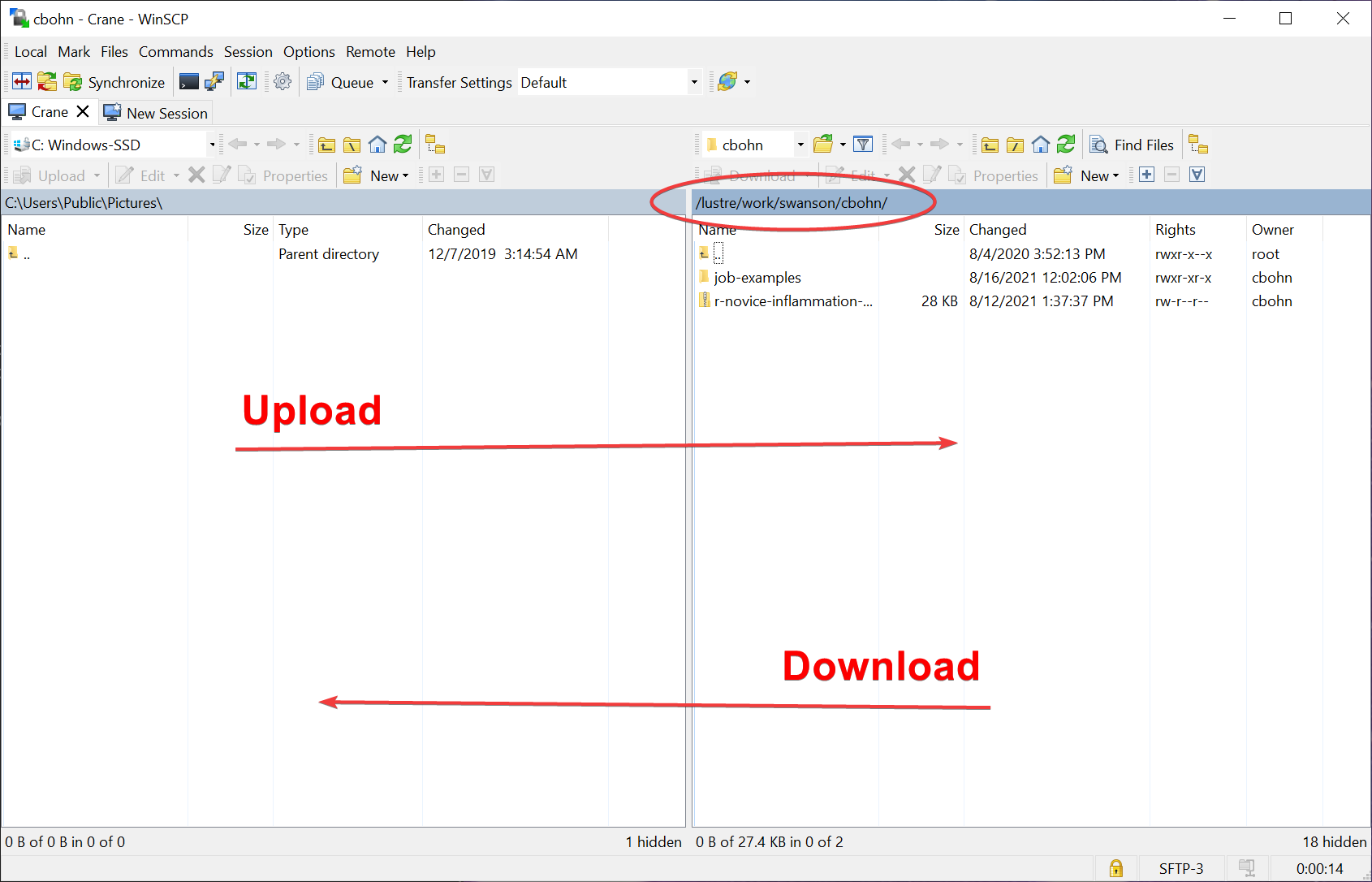Go to remote parent directory icon
The width and height of the screenshot is (1372, 882).
tap(990, 145)
